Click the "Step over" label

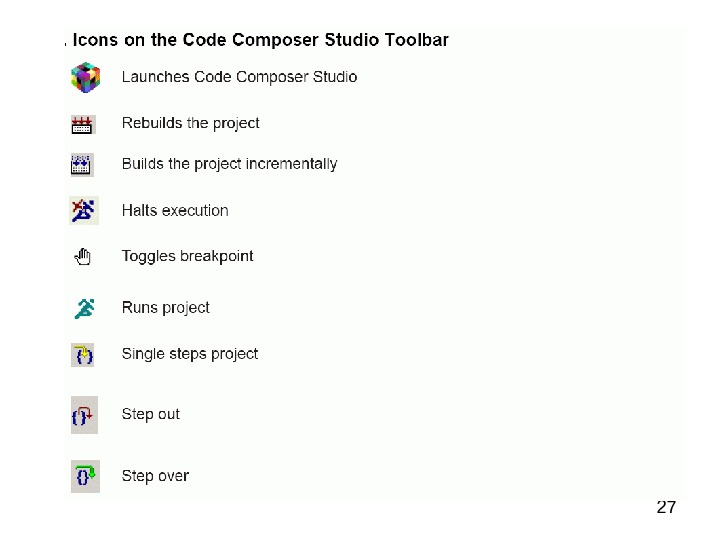point(155,476)
